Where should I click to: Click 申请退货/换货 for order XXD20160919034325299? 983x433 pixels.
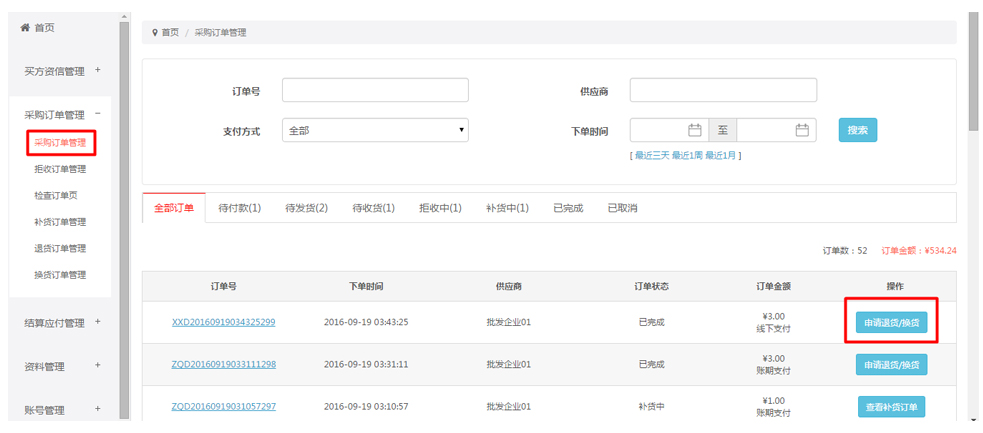891,322
